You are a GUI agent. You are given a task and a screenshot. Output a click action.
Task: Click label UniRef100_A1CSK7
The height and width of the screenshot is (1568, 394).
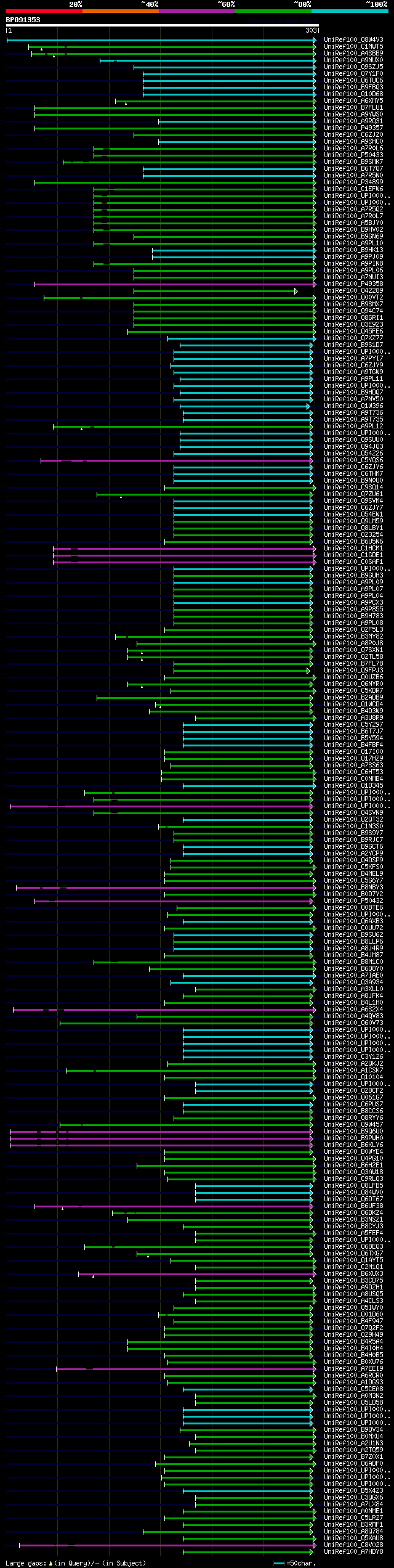(x=353, y=1071)
